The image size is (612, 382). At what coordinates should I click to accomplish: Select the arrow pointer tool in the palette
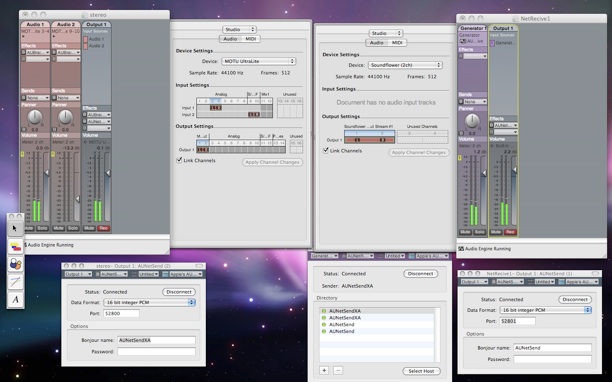15,229
